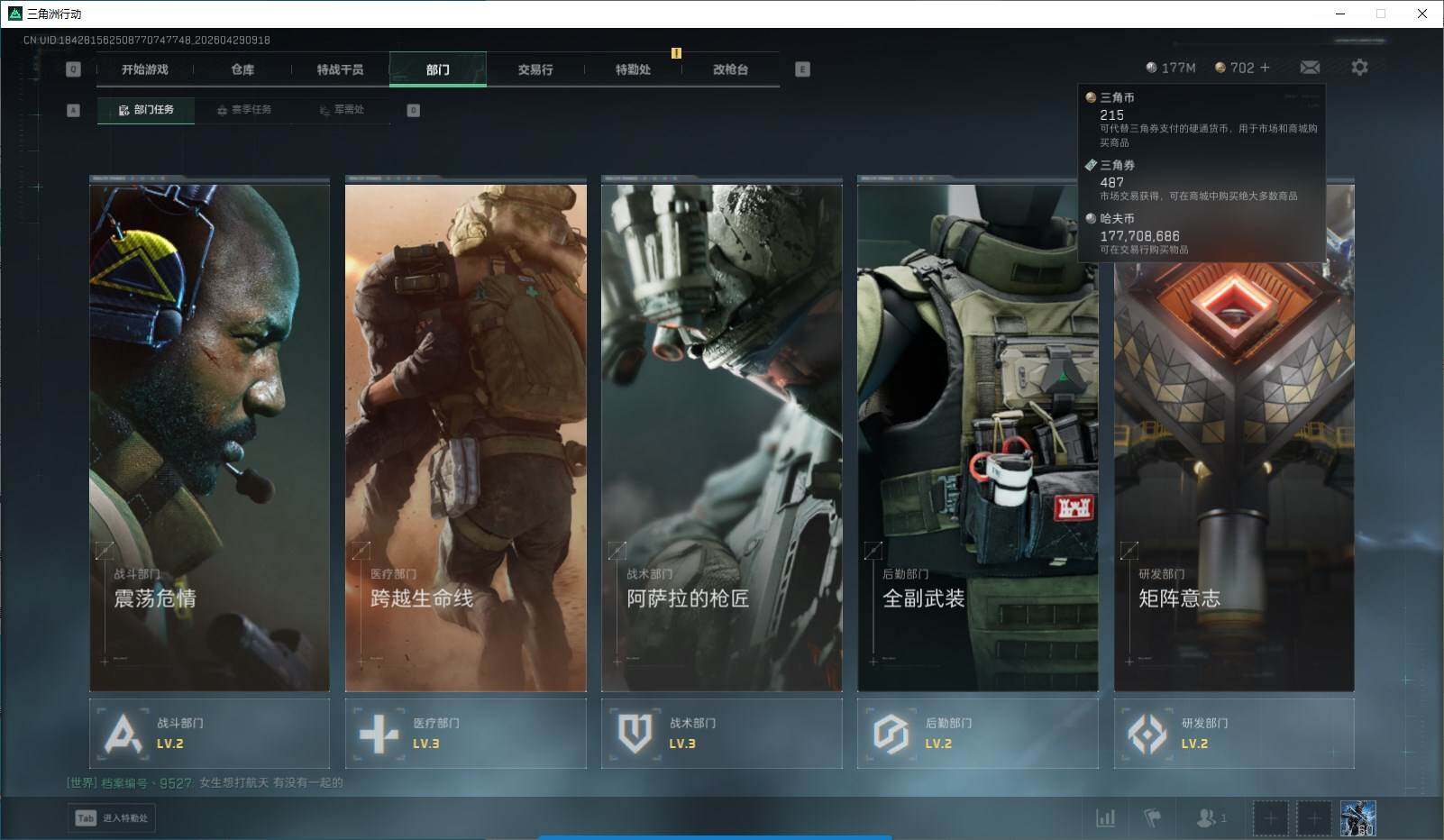Viewport: 1444px width, 840px height.
Task: Open the 改枪台 tab
Action: [x=730, y=69]
